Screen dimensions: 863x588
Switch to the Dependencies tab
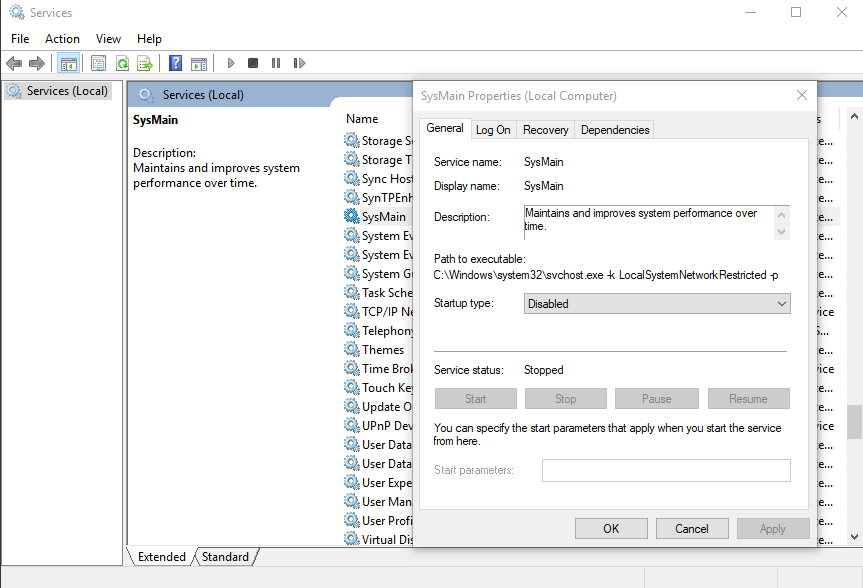(615, 130)
